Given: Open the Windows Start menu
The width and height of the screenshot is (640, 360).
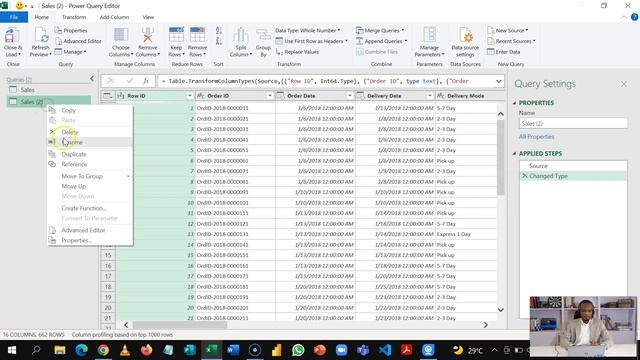Looking at the screenshot, I should click(x=12, y=350).
